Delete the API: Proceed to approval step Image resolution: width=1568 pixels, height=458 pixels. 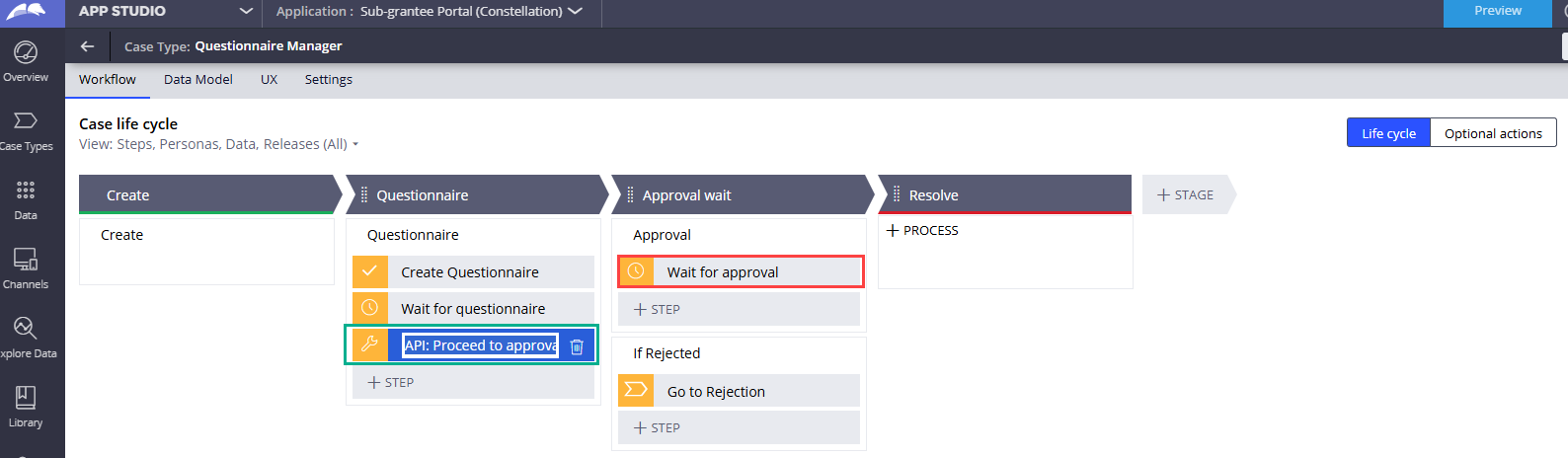tap(578, 346)
